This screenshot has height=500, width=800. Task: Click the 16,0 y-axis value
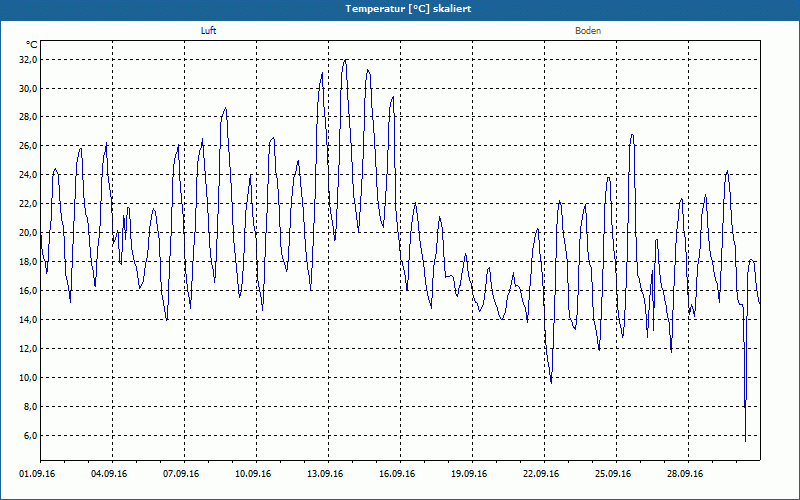[x=28, y=291]
